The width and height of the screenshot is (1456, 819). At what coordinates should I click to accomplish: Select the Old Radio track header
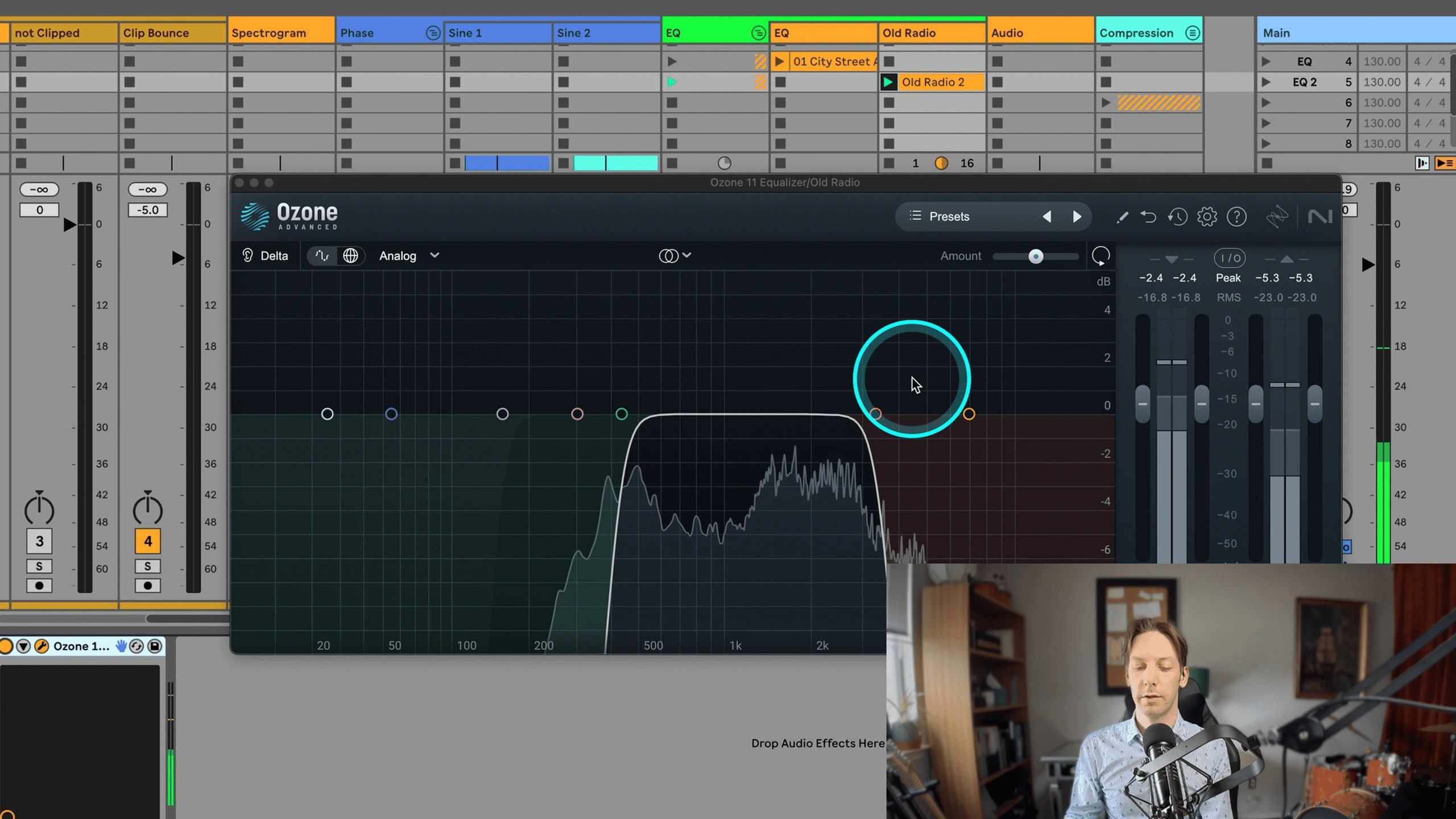coord(921,33)
